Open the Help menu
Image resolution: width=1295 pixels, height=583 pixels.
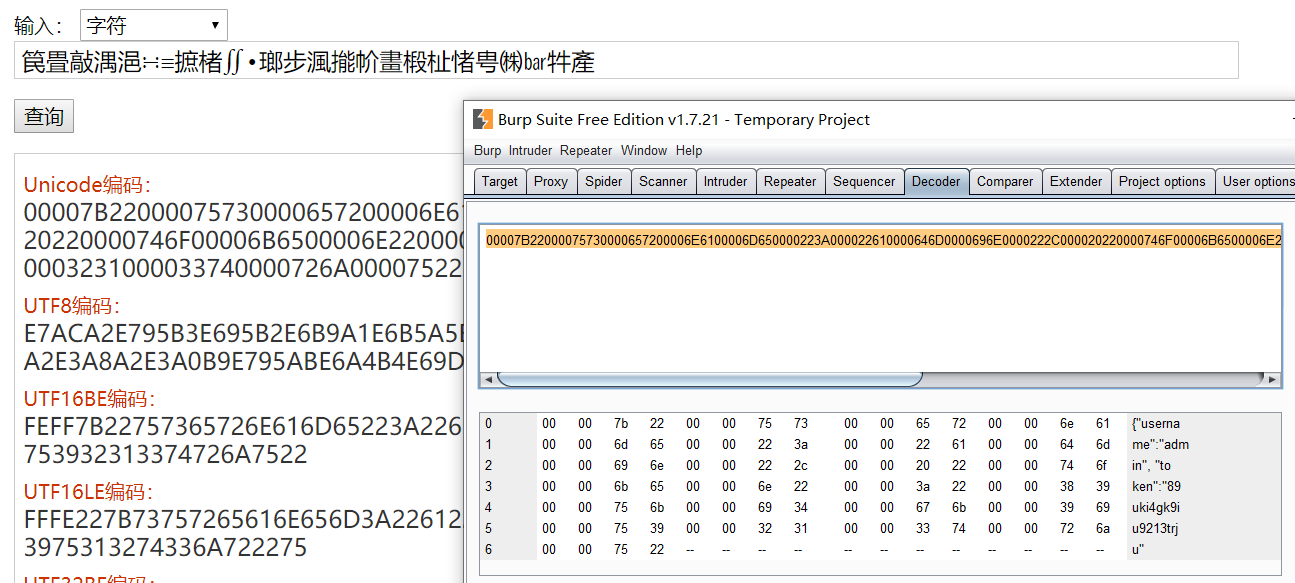coord(689,151)
